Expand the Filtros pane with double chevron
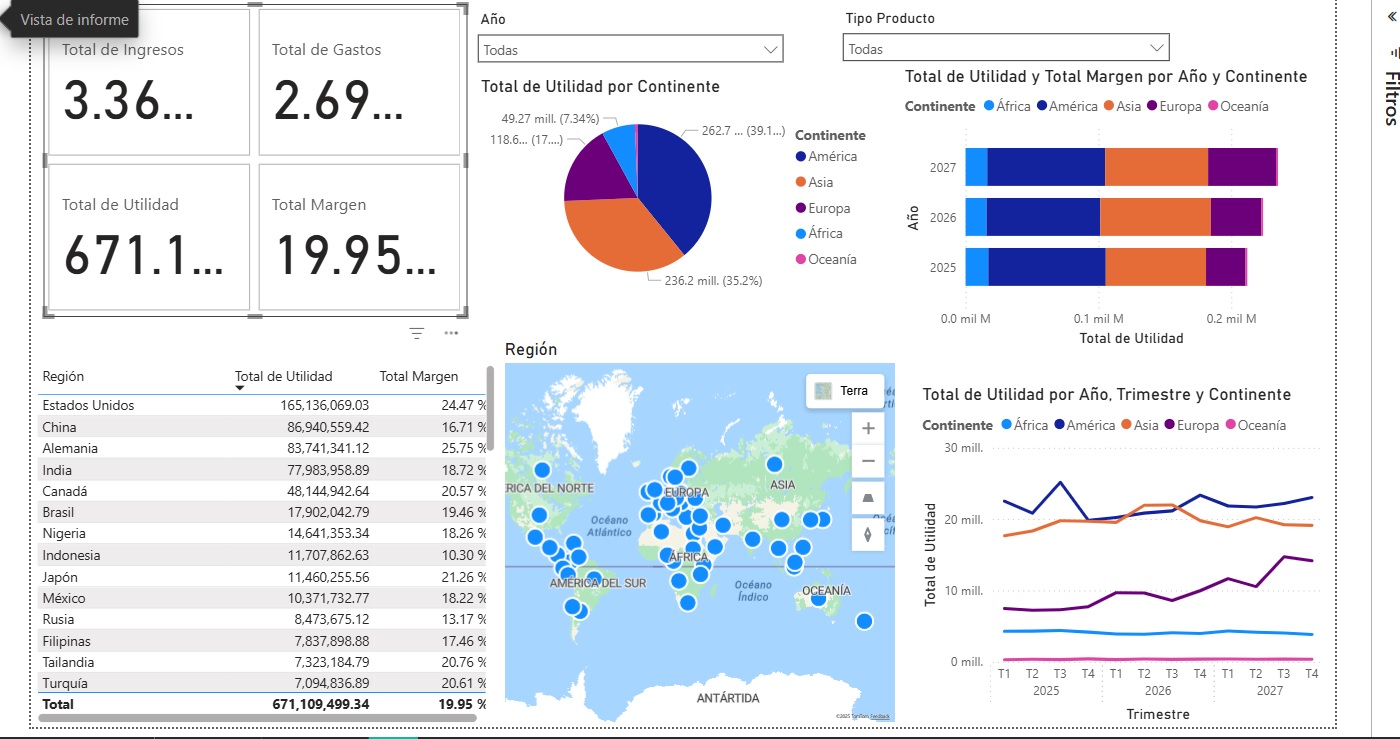The image size is (1400, 739). pos(1393,16)
